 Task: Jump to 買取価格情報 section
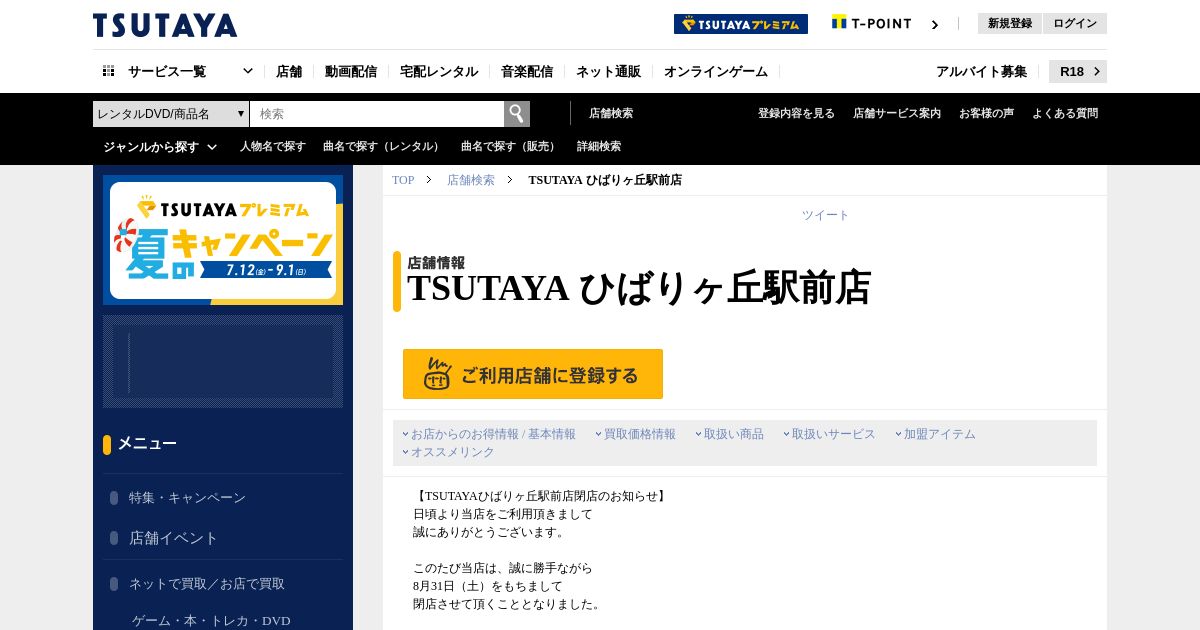[640, 434]
